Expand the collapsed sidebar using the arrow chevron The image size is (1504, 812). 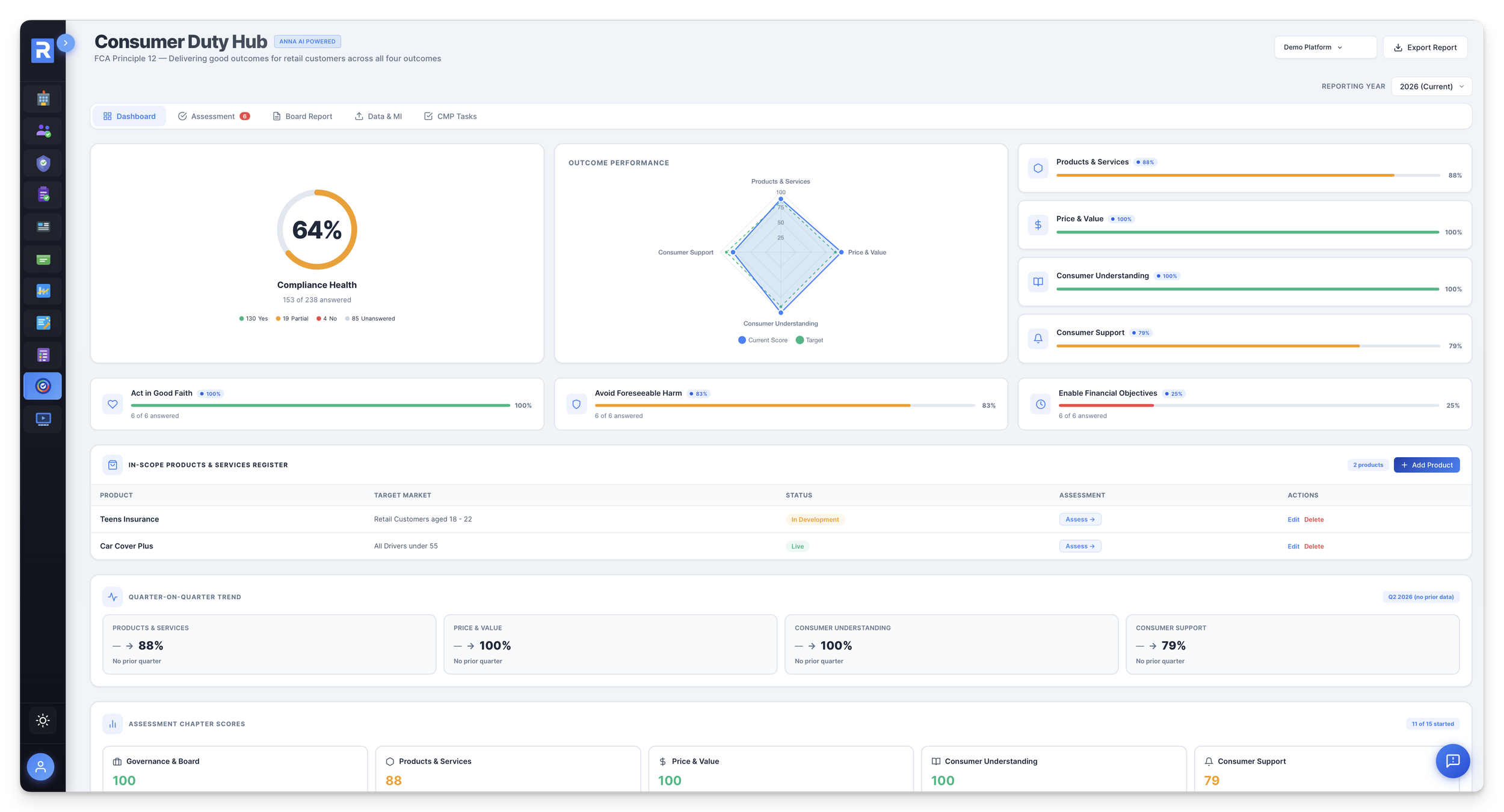pyautogui.click(x=65, y=43)
